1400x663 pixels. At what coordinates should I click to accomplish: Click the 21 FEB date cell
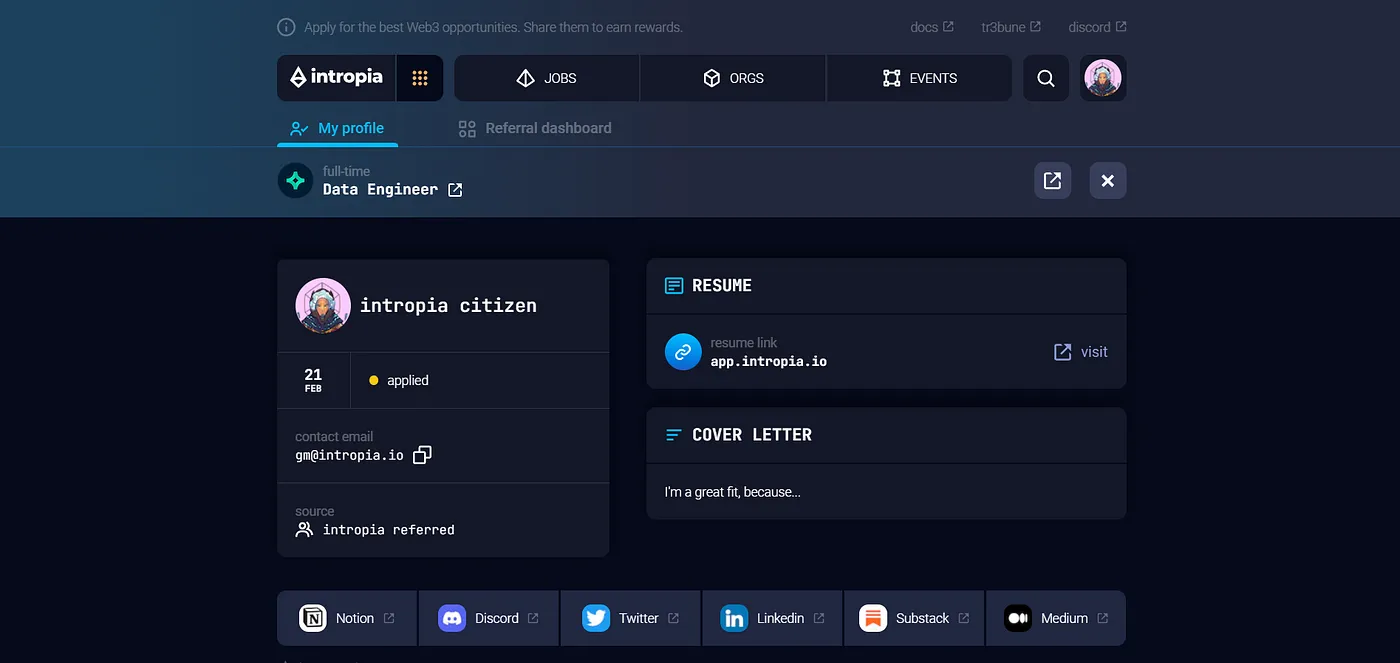coord(313,380)
